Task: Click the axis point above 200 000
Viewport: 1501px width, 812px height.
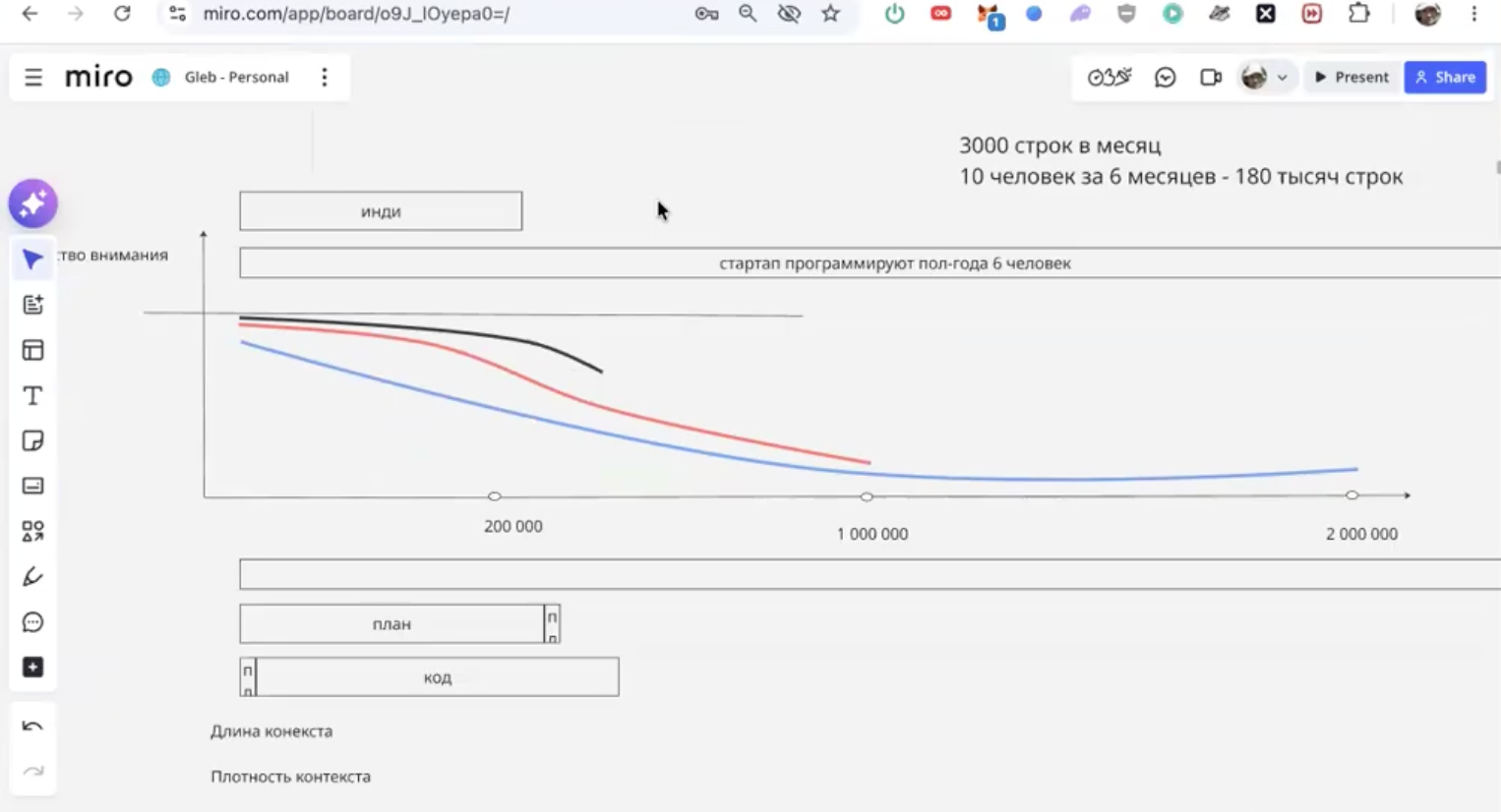Action: point(495,496)
